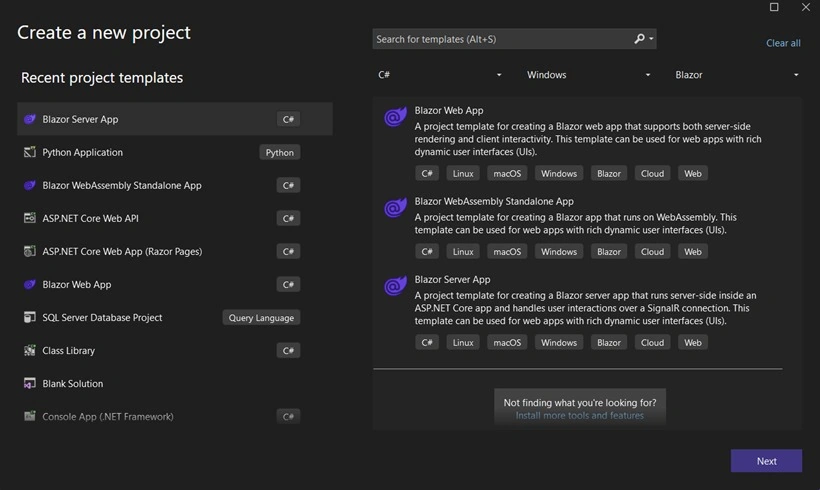Click the Class Library icon
This screenshot has height=490, width=820.
[30, 350]
